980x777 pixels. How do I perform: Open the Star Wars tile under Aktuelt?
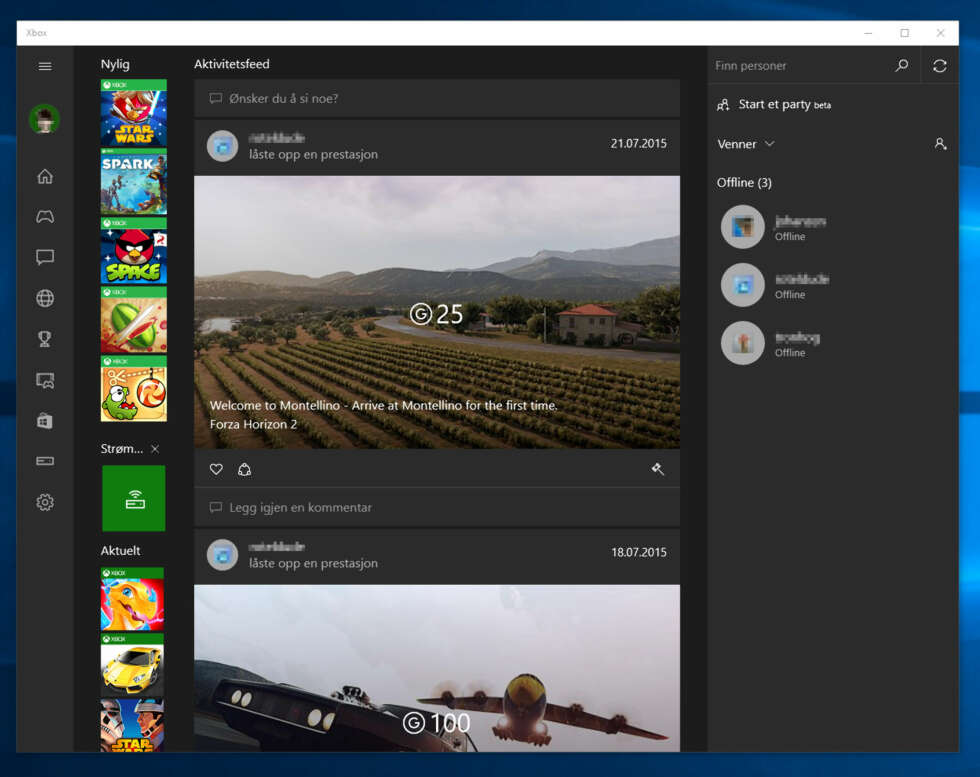(132, 726)
